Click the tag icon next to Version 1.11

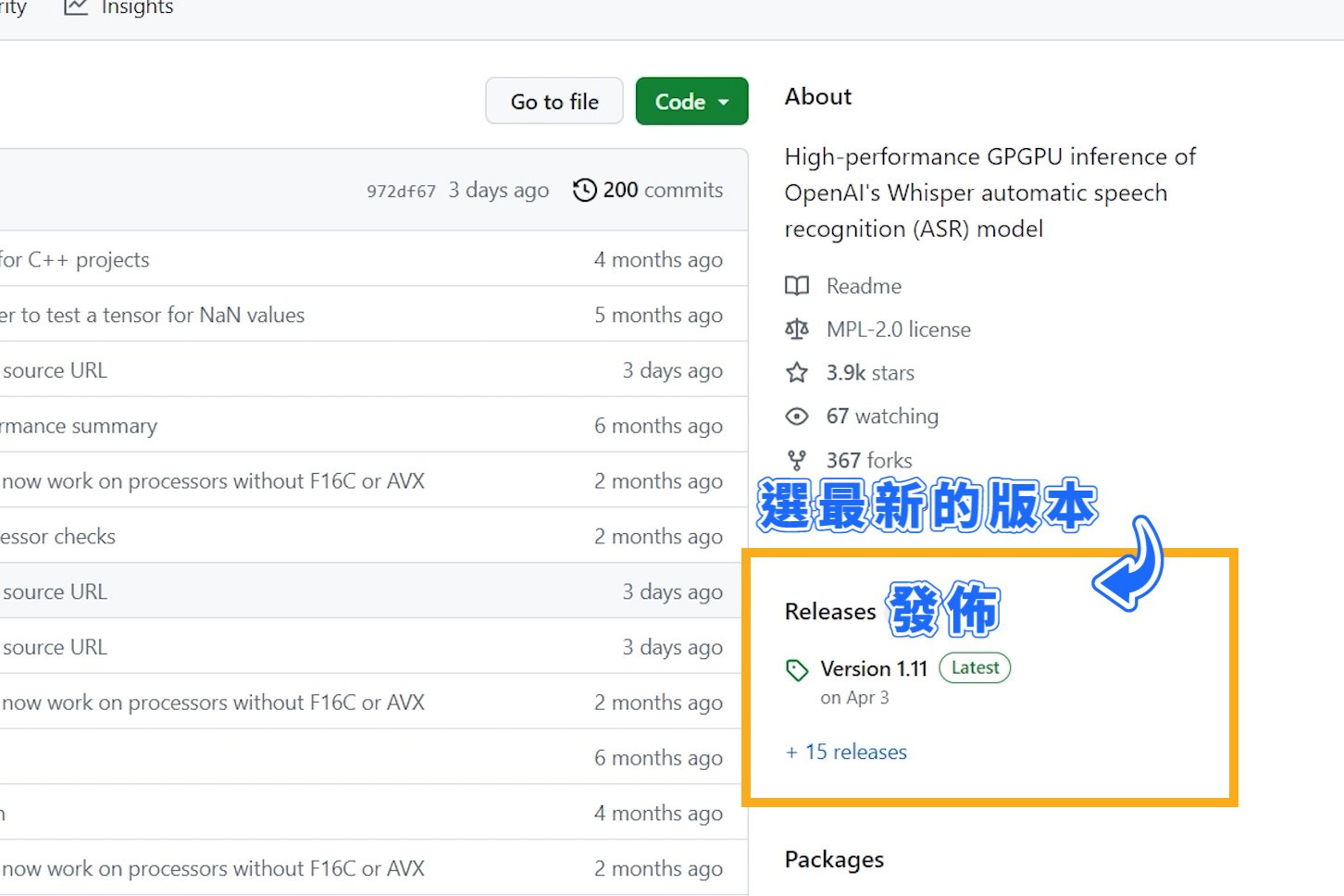[x=797, y=670]
